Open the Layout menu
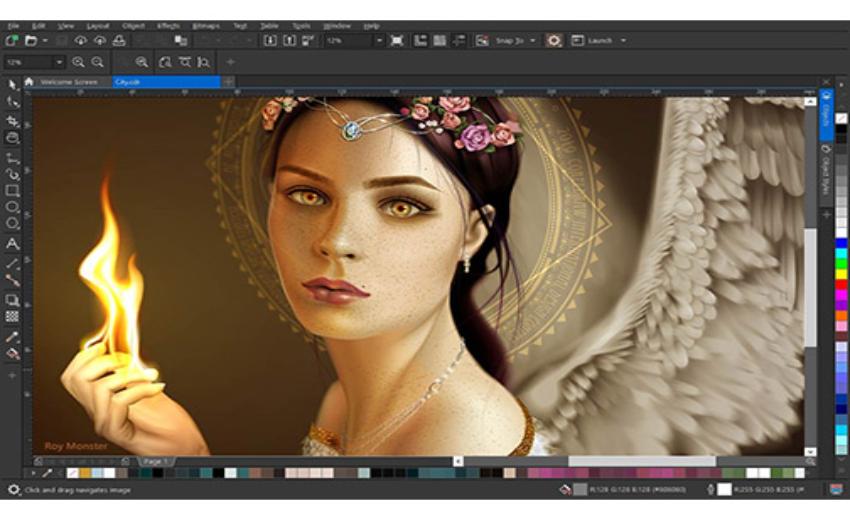Screen dimensions: 850x520 click(98, 25)
